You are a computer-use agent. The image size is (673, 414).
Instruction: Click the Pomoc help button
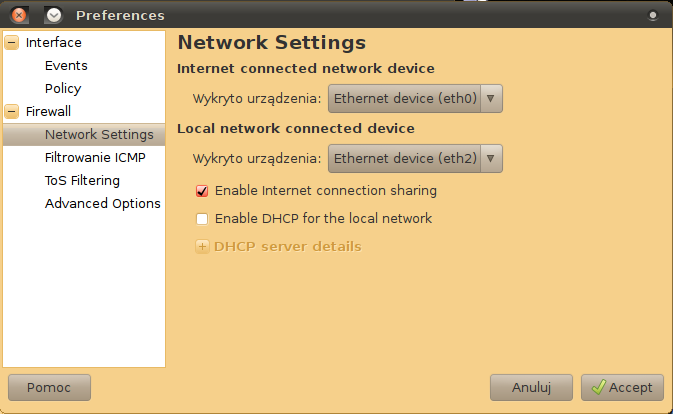pyautogui.click(x=49, y=387)
